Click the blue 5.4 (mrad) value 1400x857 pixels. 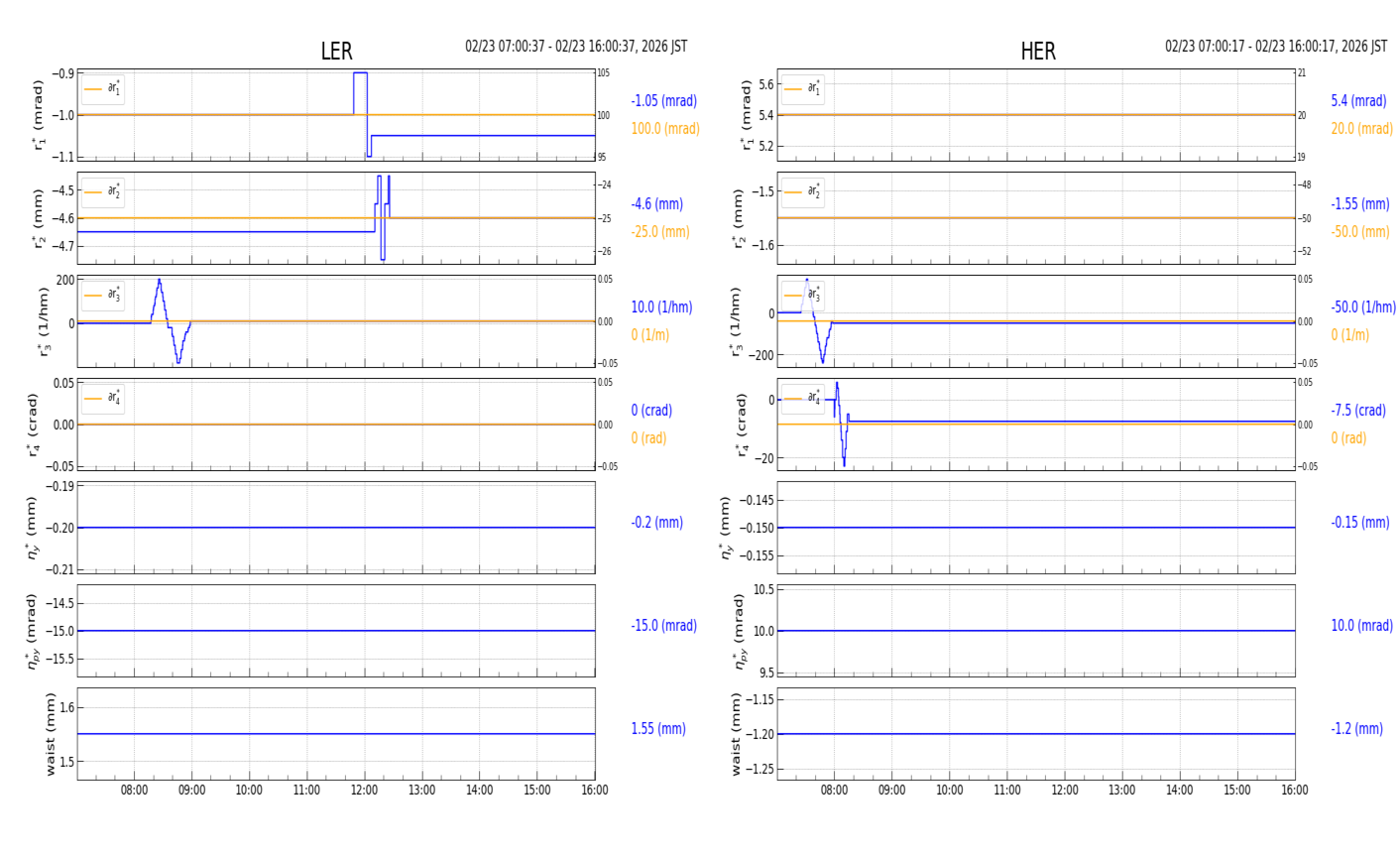[x=1358, y=101]
